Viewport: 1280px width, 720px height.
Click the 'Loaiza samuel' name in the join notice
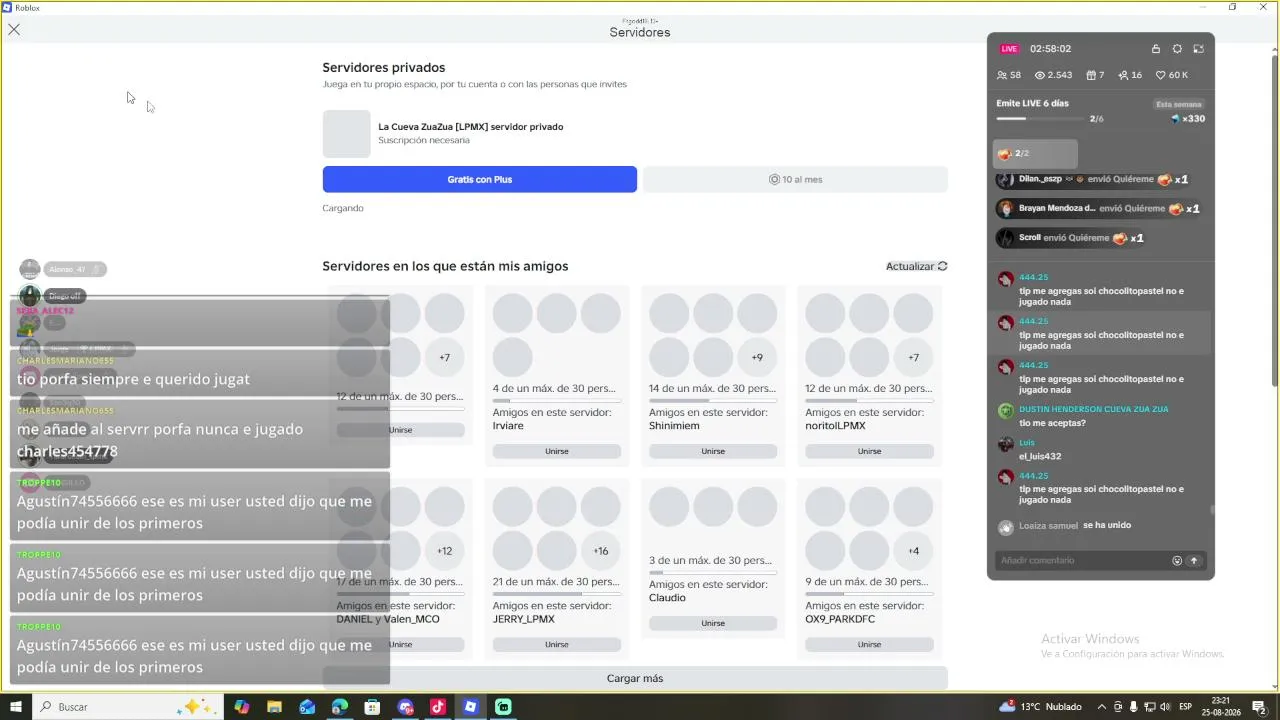1048,526
